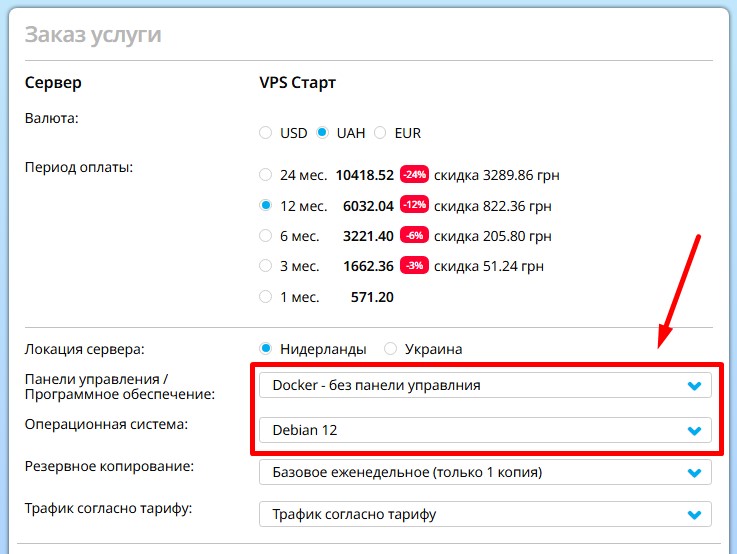This screenshot has height=554, width=737.
Task: Select the 1 мес. payment period
Action: pyautogui.click(x=266, y=297)
